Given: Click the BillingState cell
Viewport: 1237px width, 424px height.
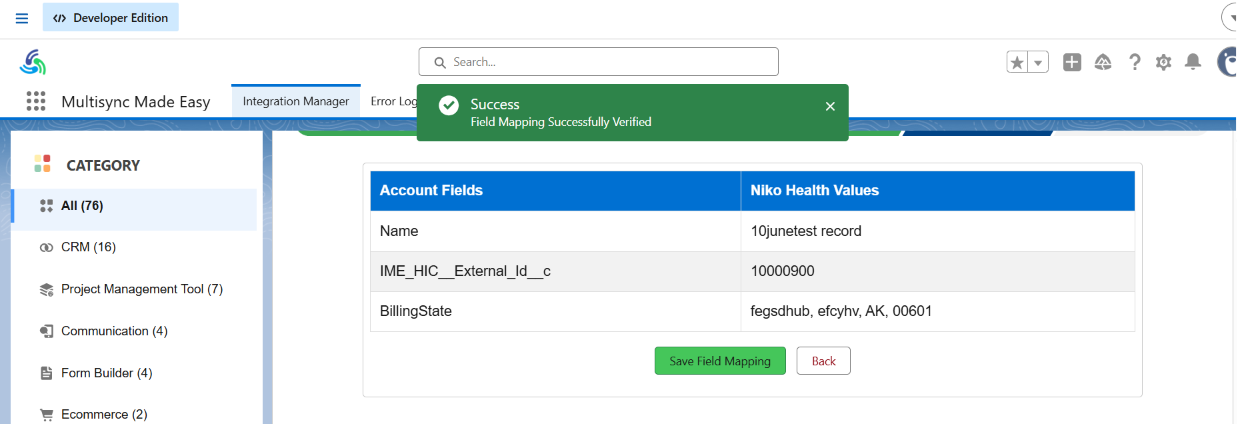Looking at the screenshot, I should coord(556,311).
